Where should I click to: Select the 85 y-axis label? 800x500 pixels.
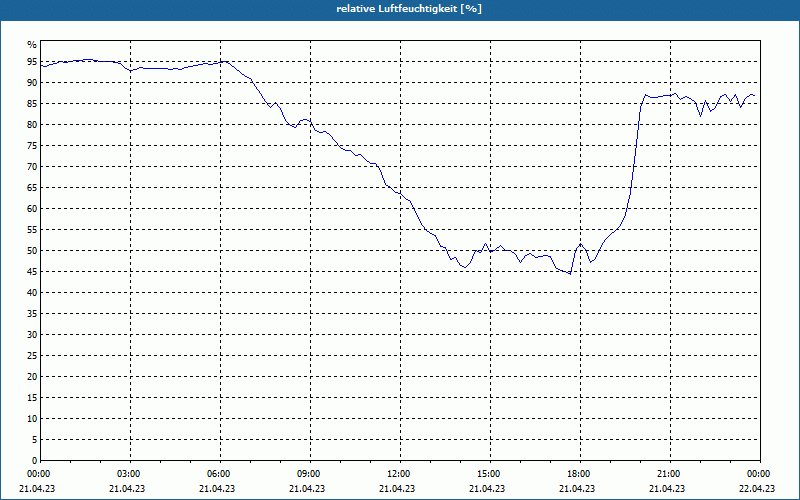click(x=32, y=104)
